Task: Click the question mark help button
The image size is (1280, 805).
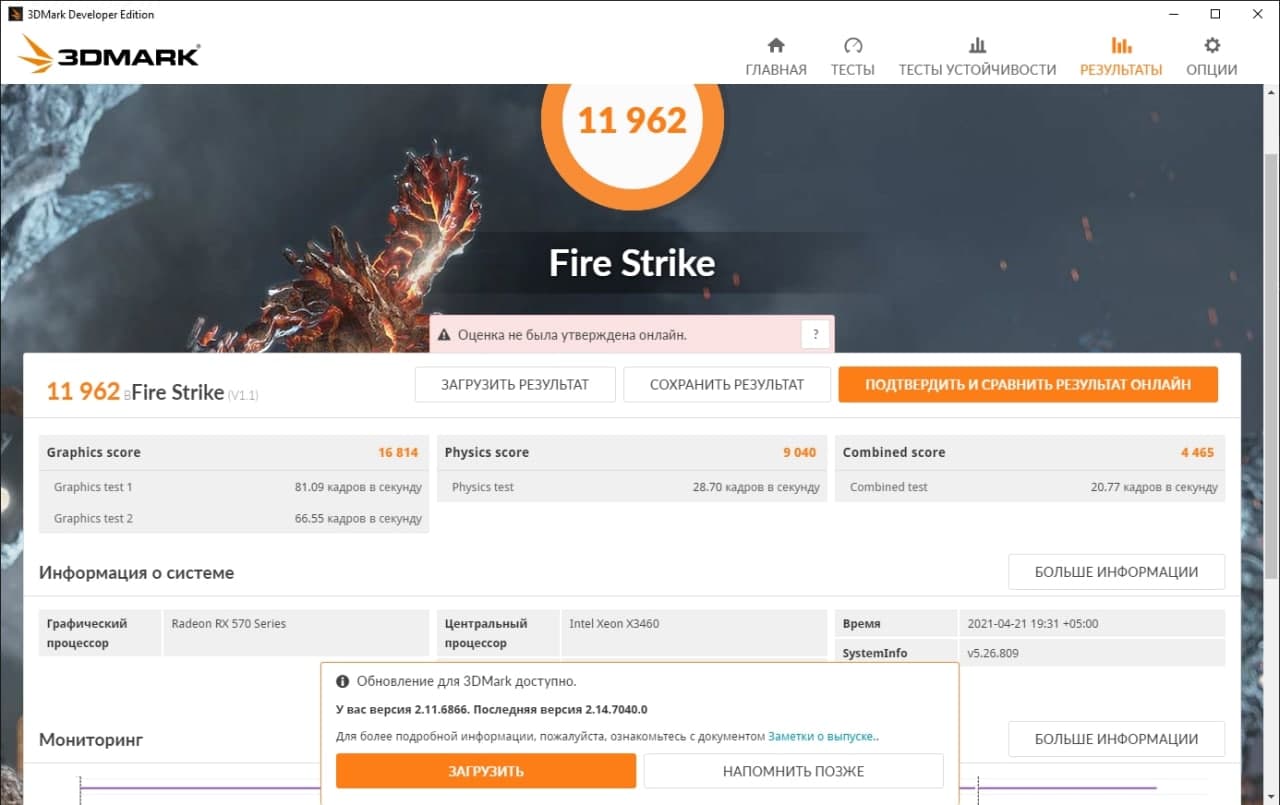Action: [815, 335]
